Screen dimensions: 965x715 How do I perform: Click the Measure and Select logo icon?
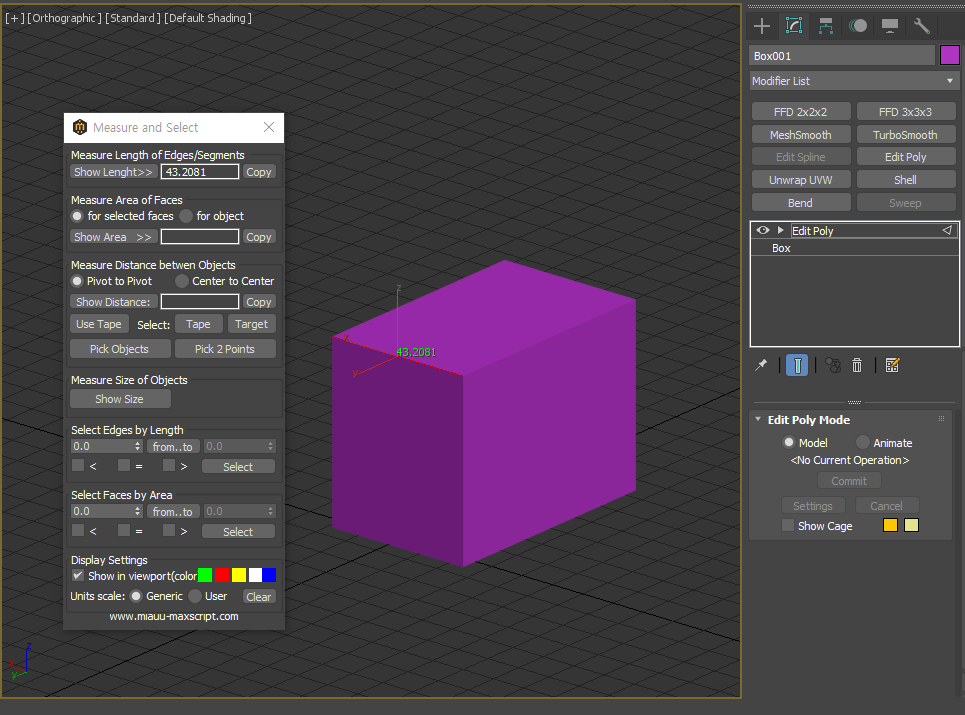pyautogui.click(x=80, y=127)
